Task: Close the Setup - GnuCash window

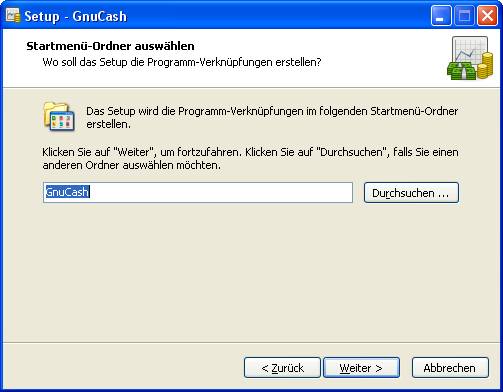Action: click(487, 16)
